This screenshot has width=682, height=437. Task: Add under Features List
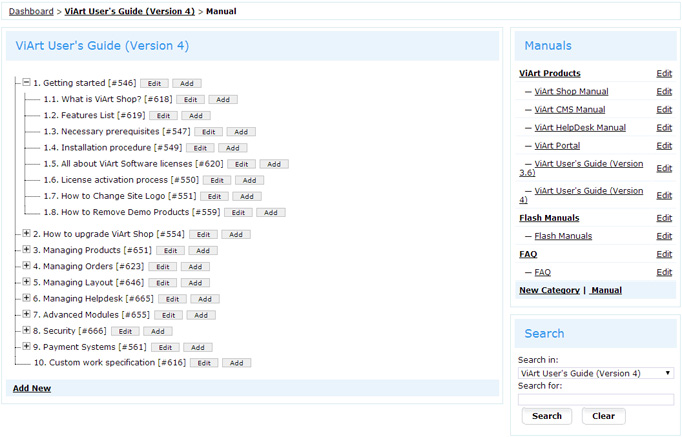coord(196,116)
